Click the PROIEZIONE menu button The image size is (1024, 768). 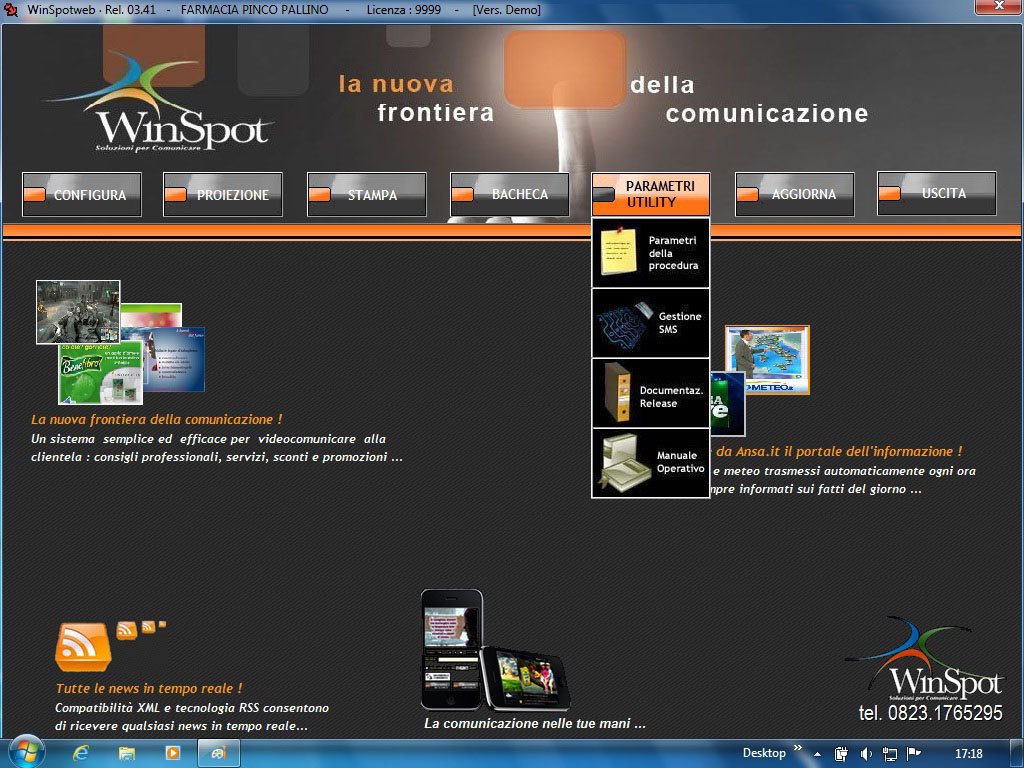[223, 195]
